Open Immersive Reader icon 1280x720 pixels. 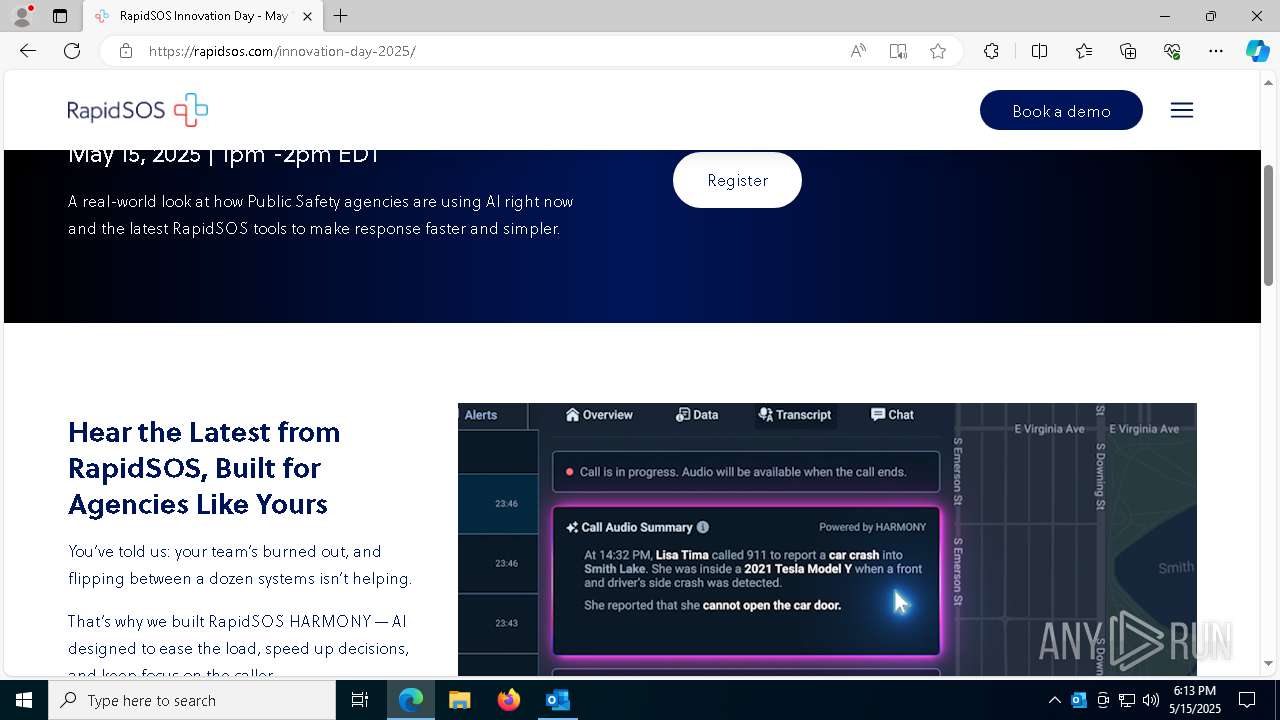point(898,51)
